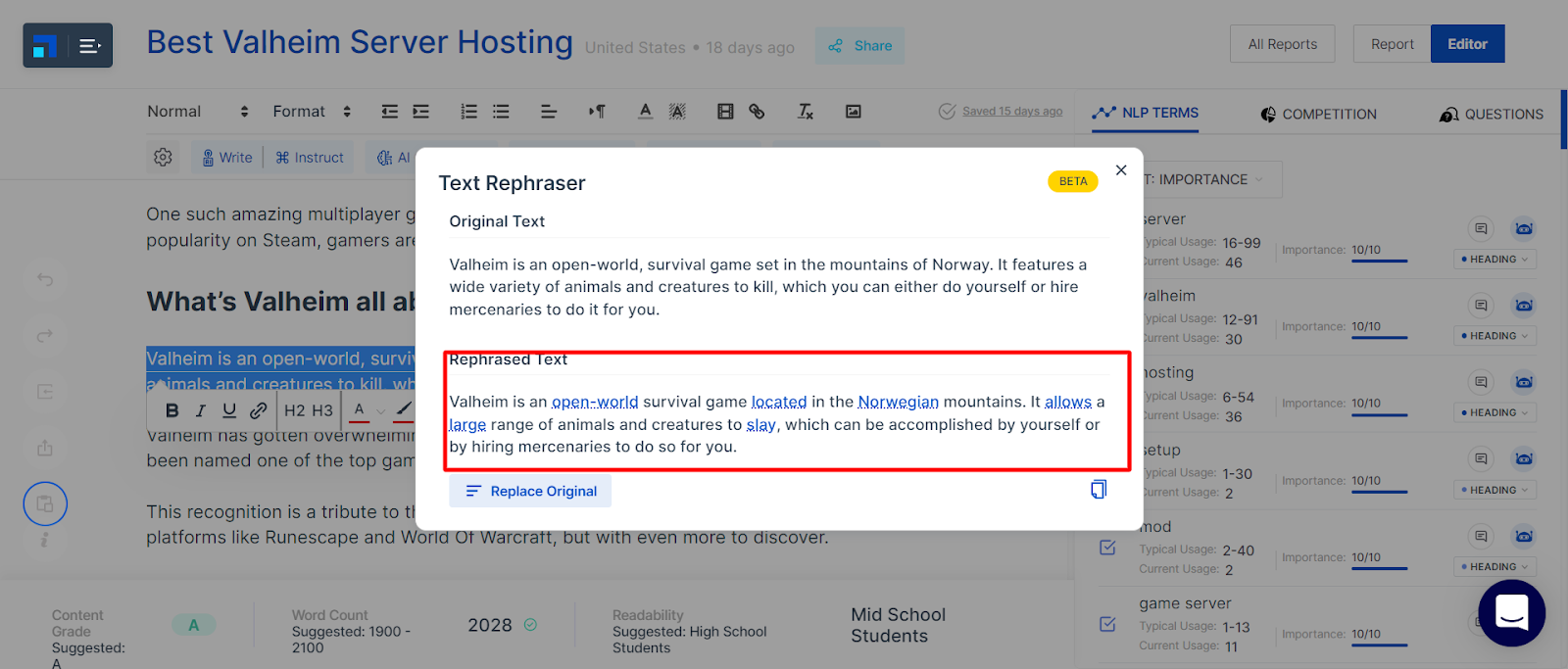Image resolution: width=1568 pixels, height=669 pixels.
Task: Apply H2 heading from the floating toolbar
Action: 295,410
